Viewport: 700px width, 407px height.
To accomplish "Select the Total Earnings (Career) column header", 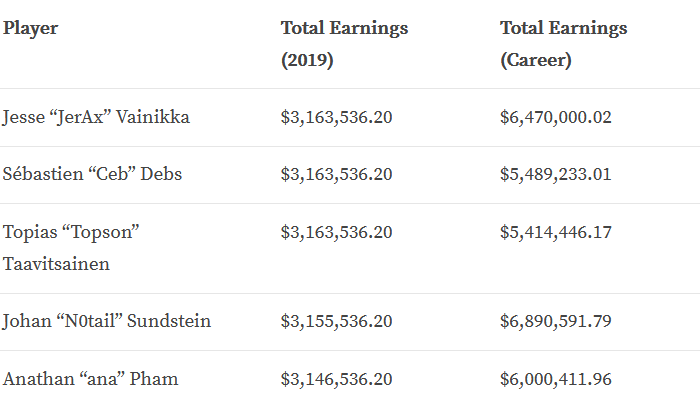I will 563,44.
